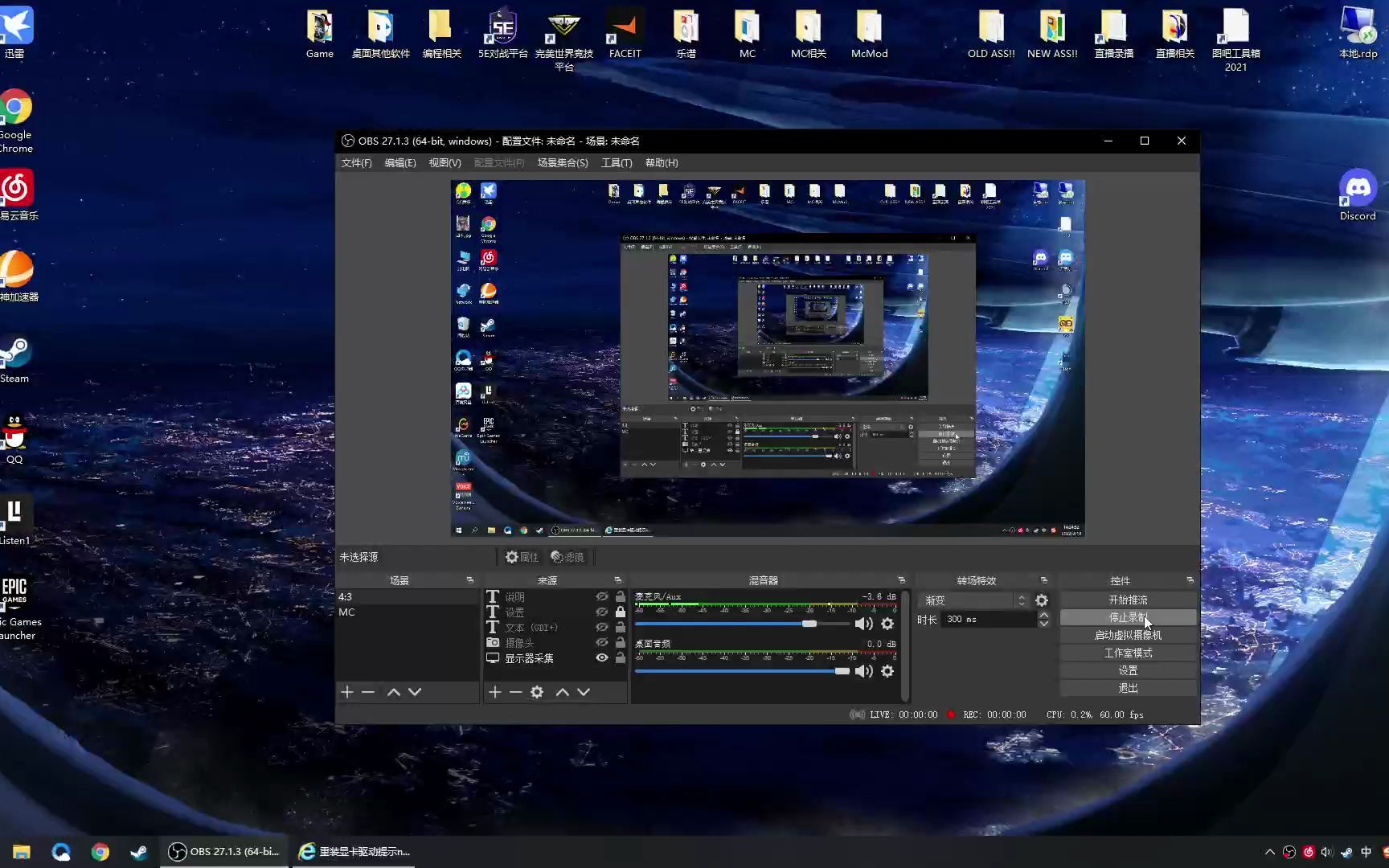This screenshot has height=868, width=1389.
Task: Open the 渐变 transition dropdown
Action: coord(973,600)
